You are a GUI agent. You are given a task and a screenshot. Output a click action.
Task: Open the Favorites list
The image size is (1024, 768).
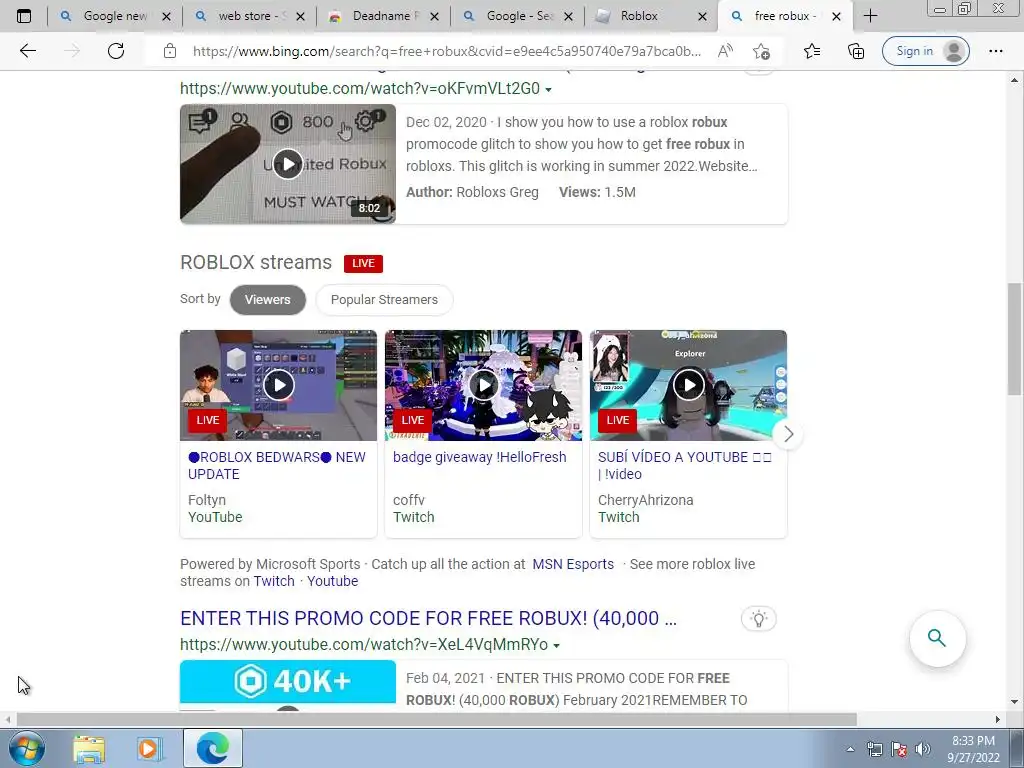[x=812, y=51]
